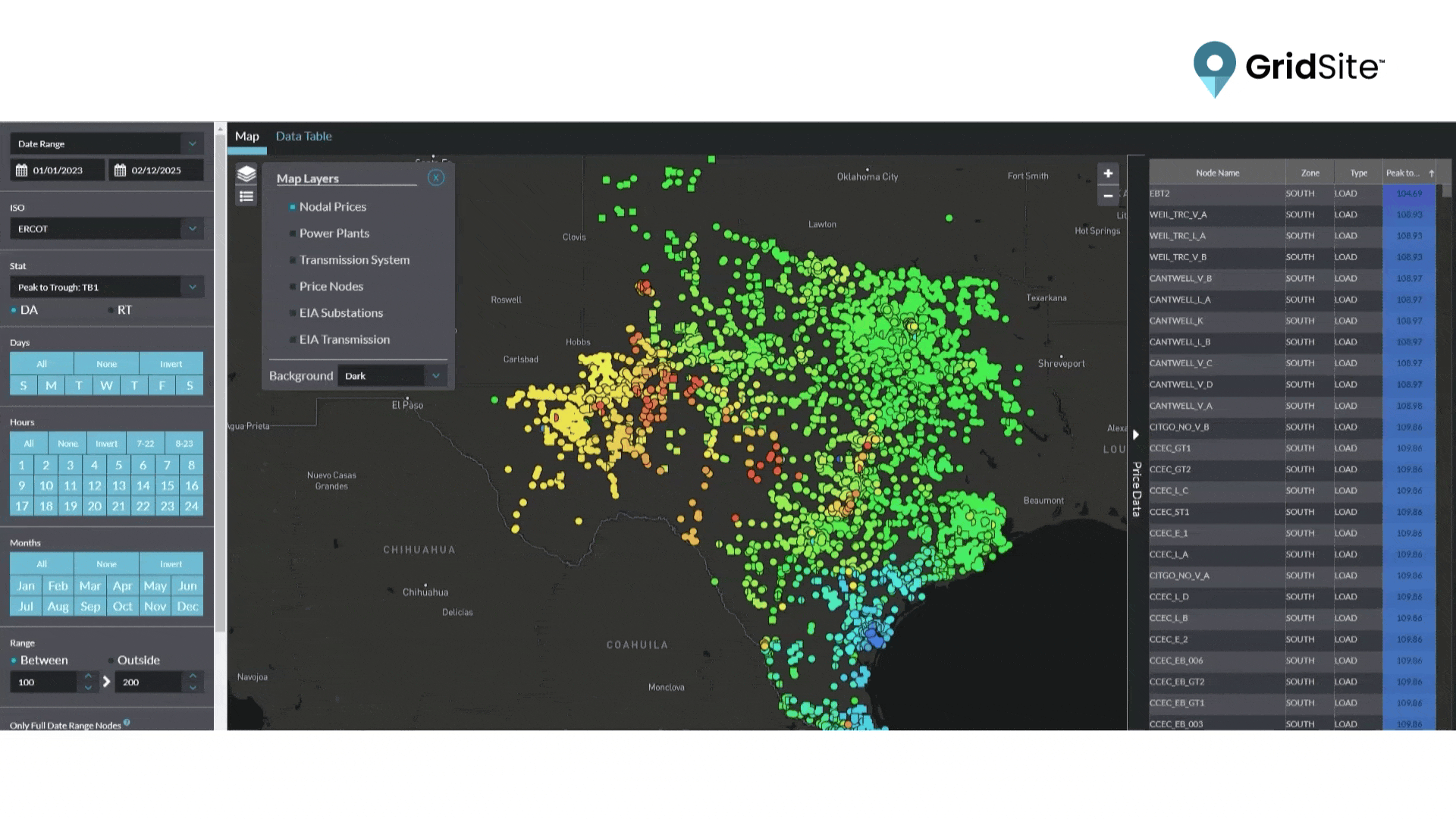Zoom out on the map
1456x819 pixels.
[x=1108, y=196]
